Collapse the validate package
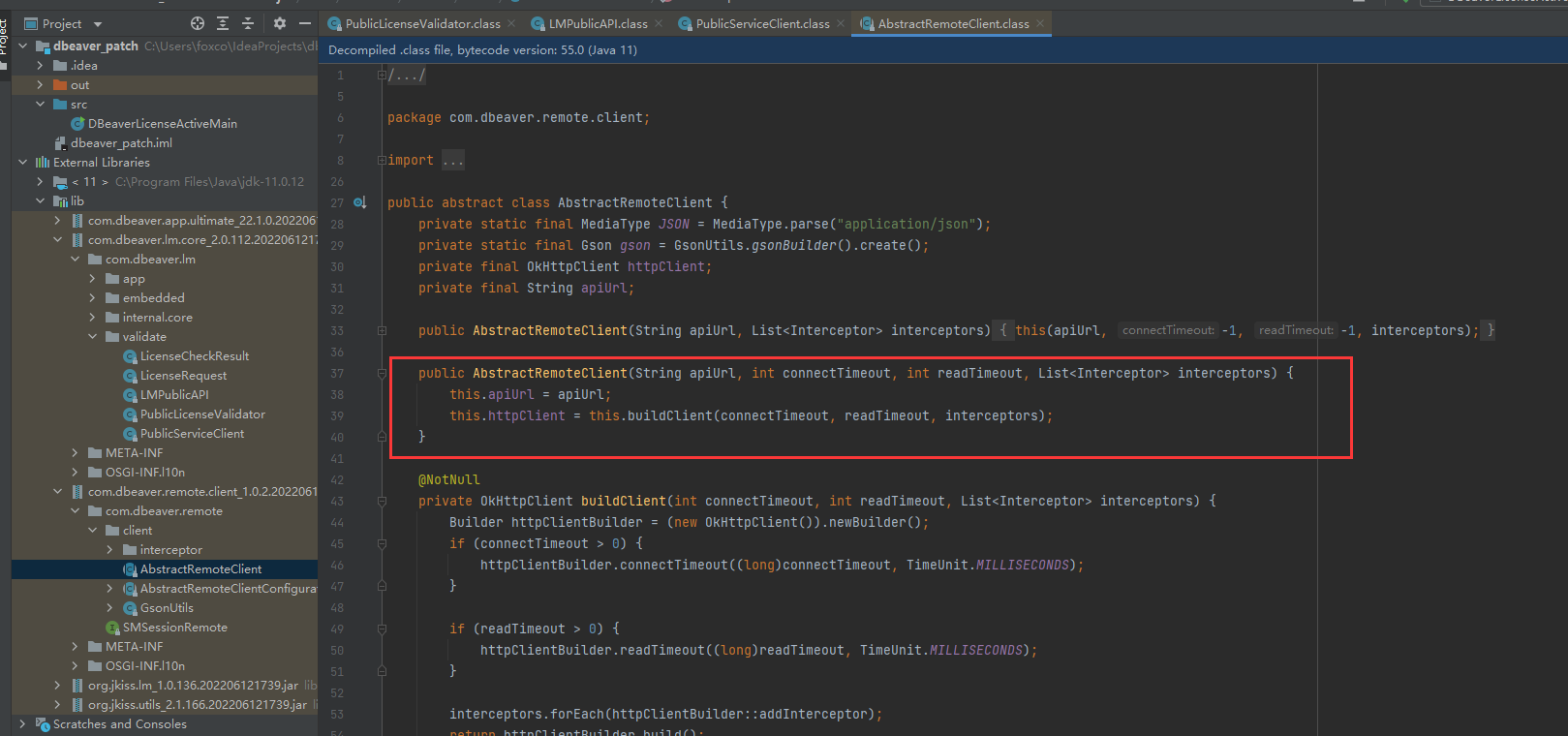This screenshot has width=1568, height=736. pyautogui.click(x=92, y=336)
